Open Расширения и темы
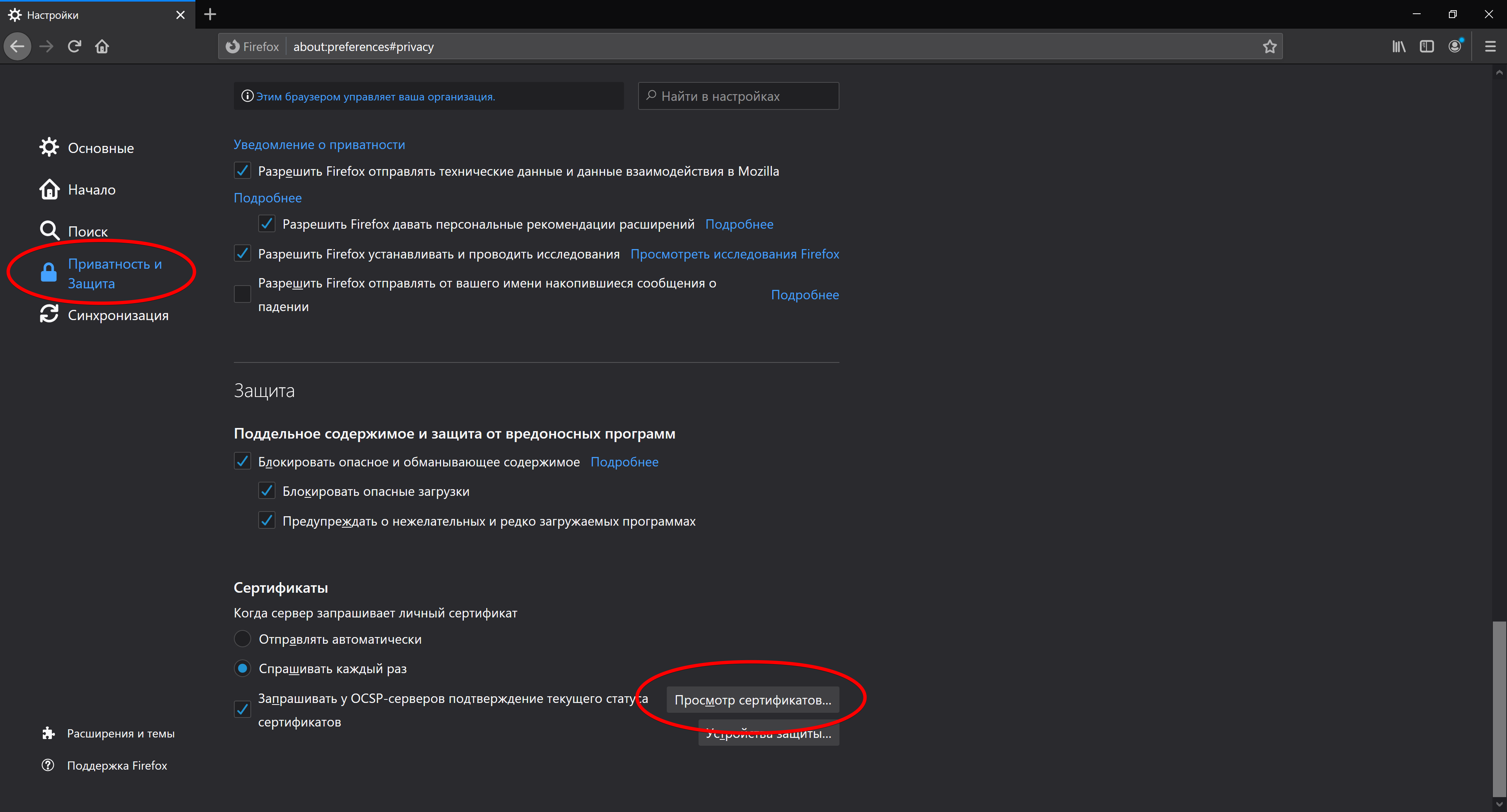The height and width of the screenshot is (812, 1507). tap(120, 733)
